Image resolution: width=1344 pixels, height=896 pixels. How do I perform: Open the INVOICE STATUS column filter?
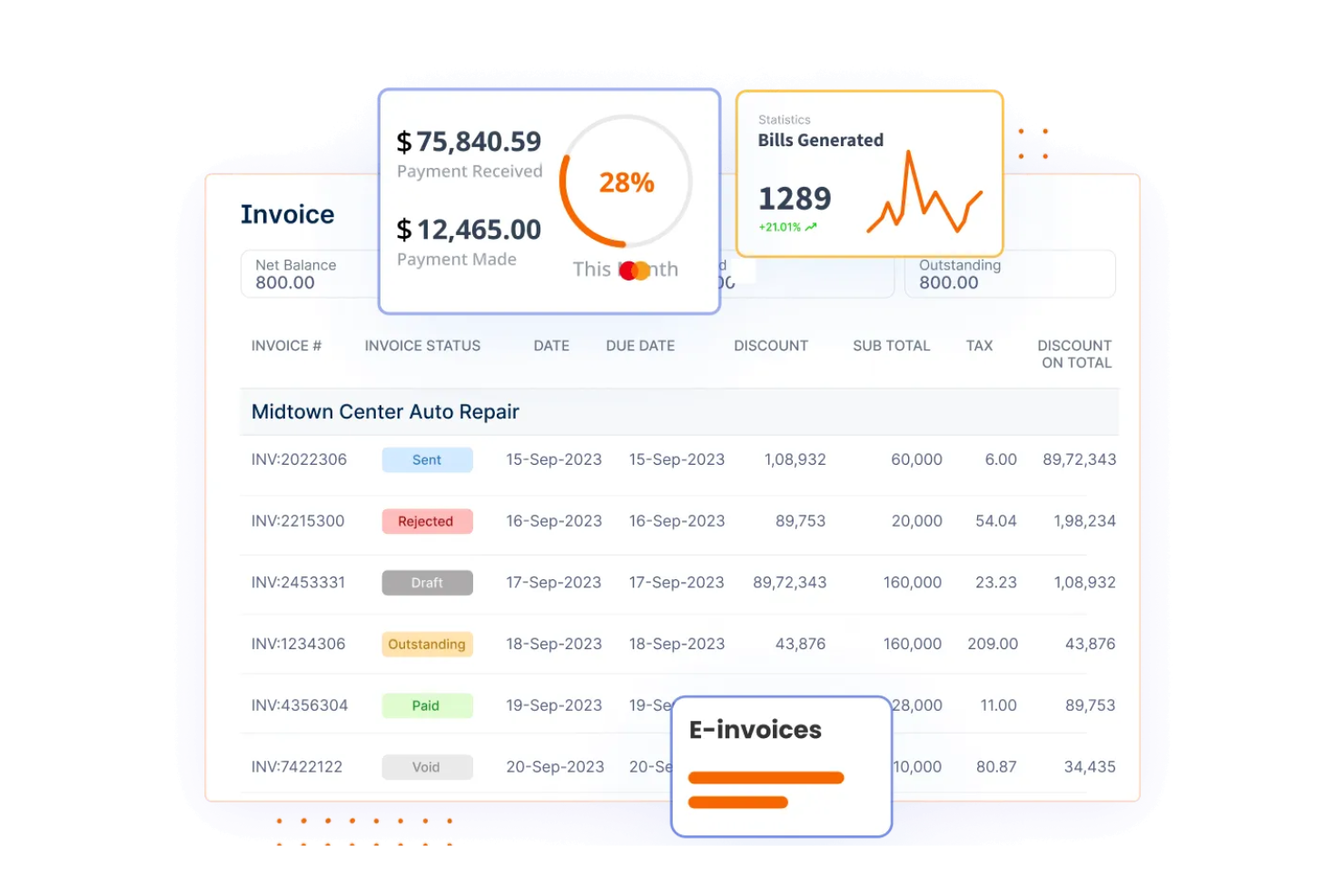421,345
